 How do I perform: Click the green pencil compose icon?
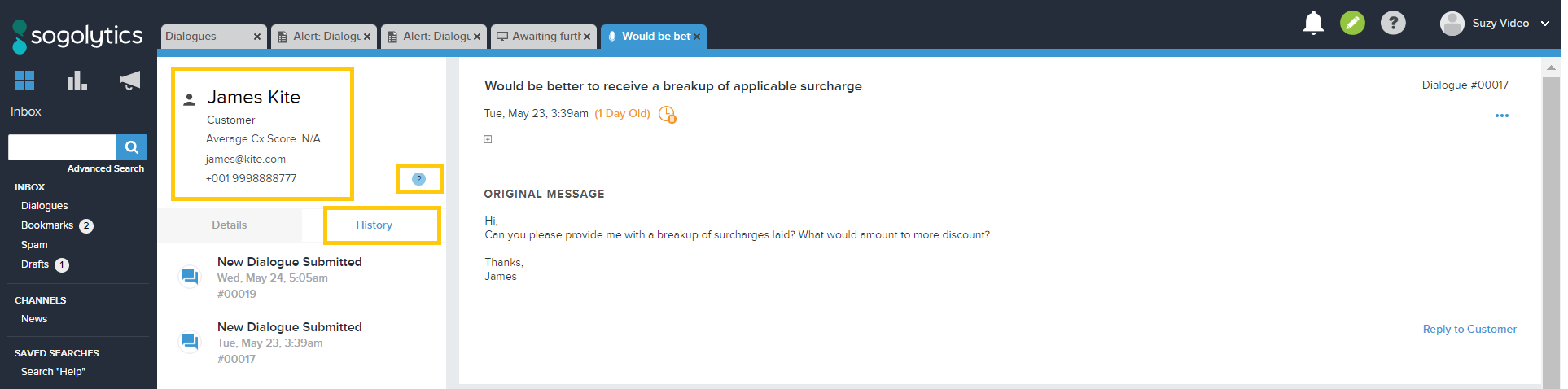point(1352,23)
